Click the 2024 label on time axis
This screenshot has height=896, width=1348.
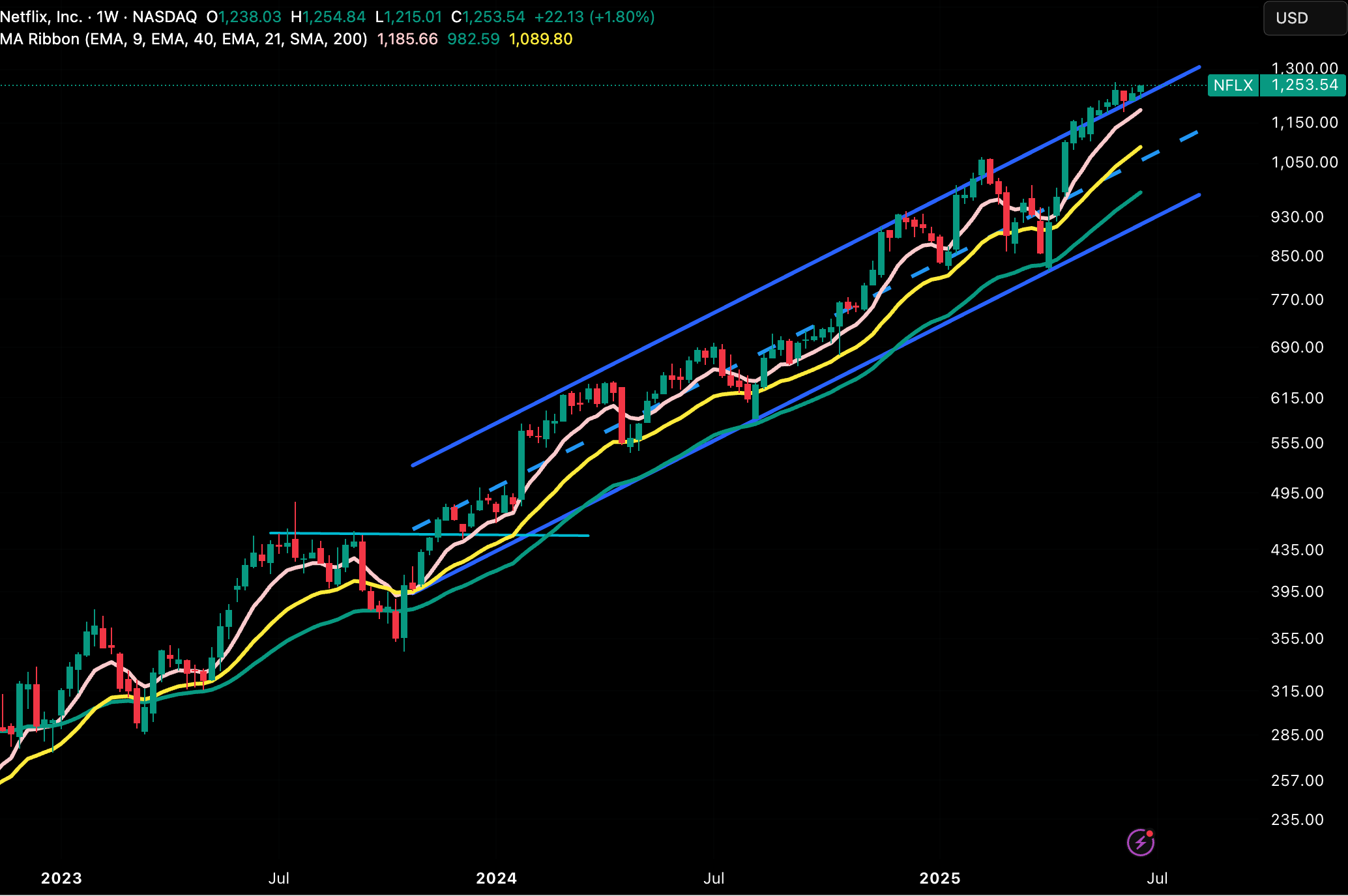click(x=497, y=878)
